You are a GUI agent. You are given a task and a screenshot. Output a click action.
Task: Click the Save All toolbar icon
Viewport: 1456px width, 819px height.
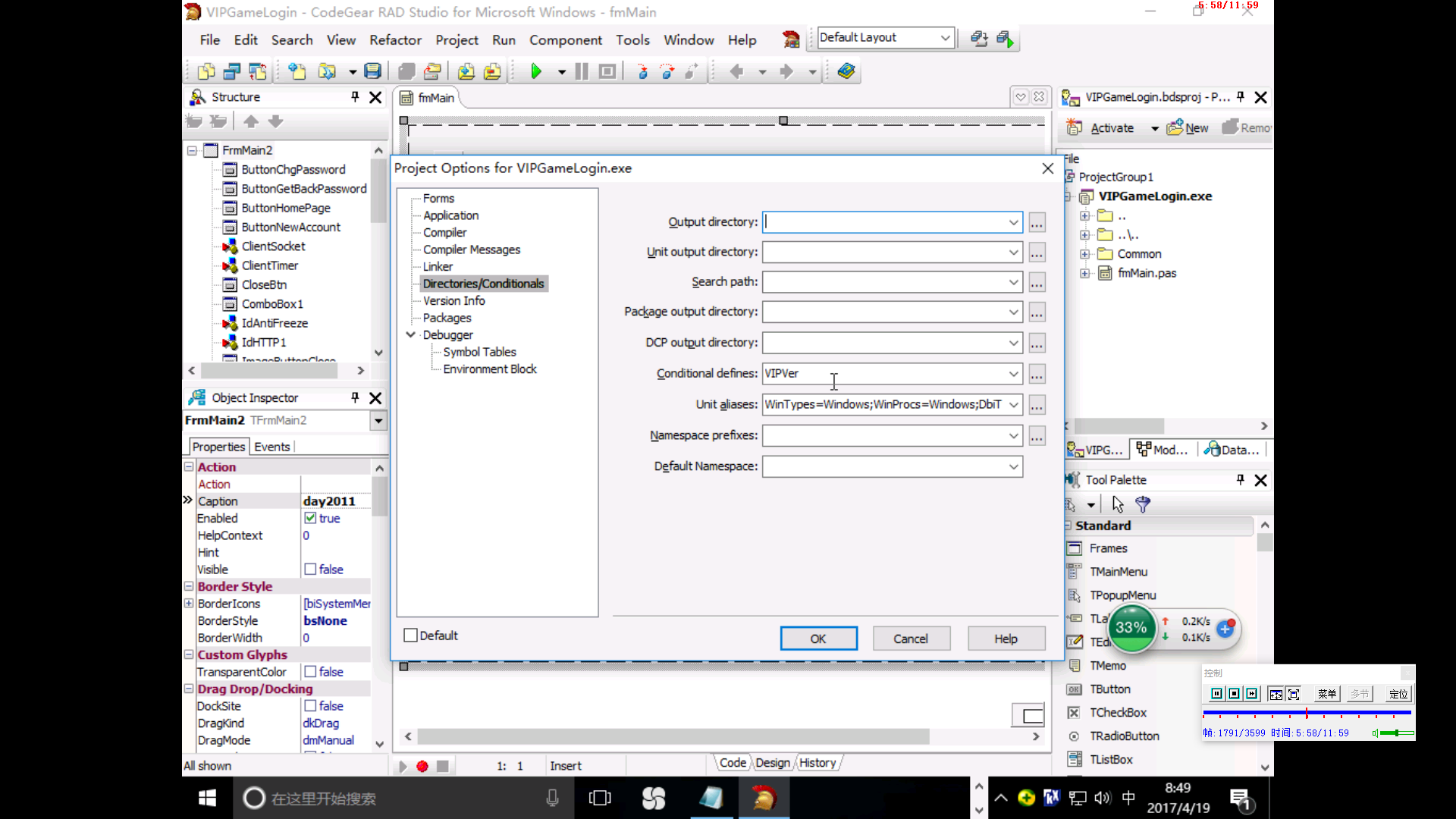(x=406, y=71)
